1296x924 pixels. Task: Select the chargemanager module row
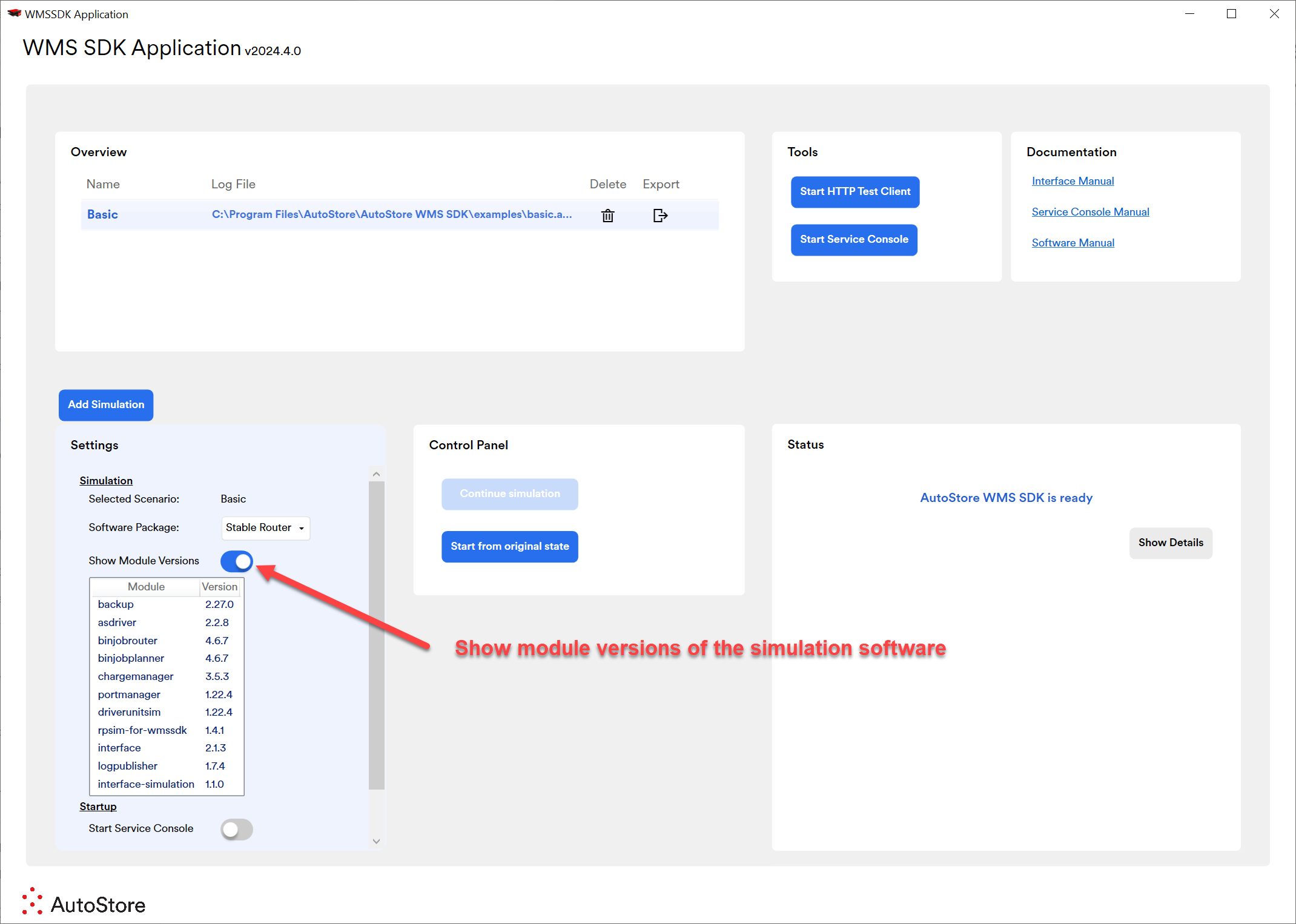[x=167, y=676]
